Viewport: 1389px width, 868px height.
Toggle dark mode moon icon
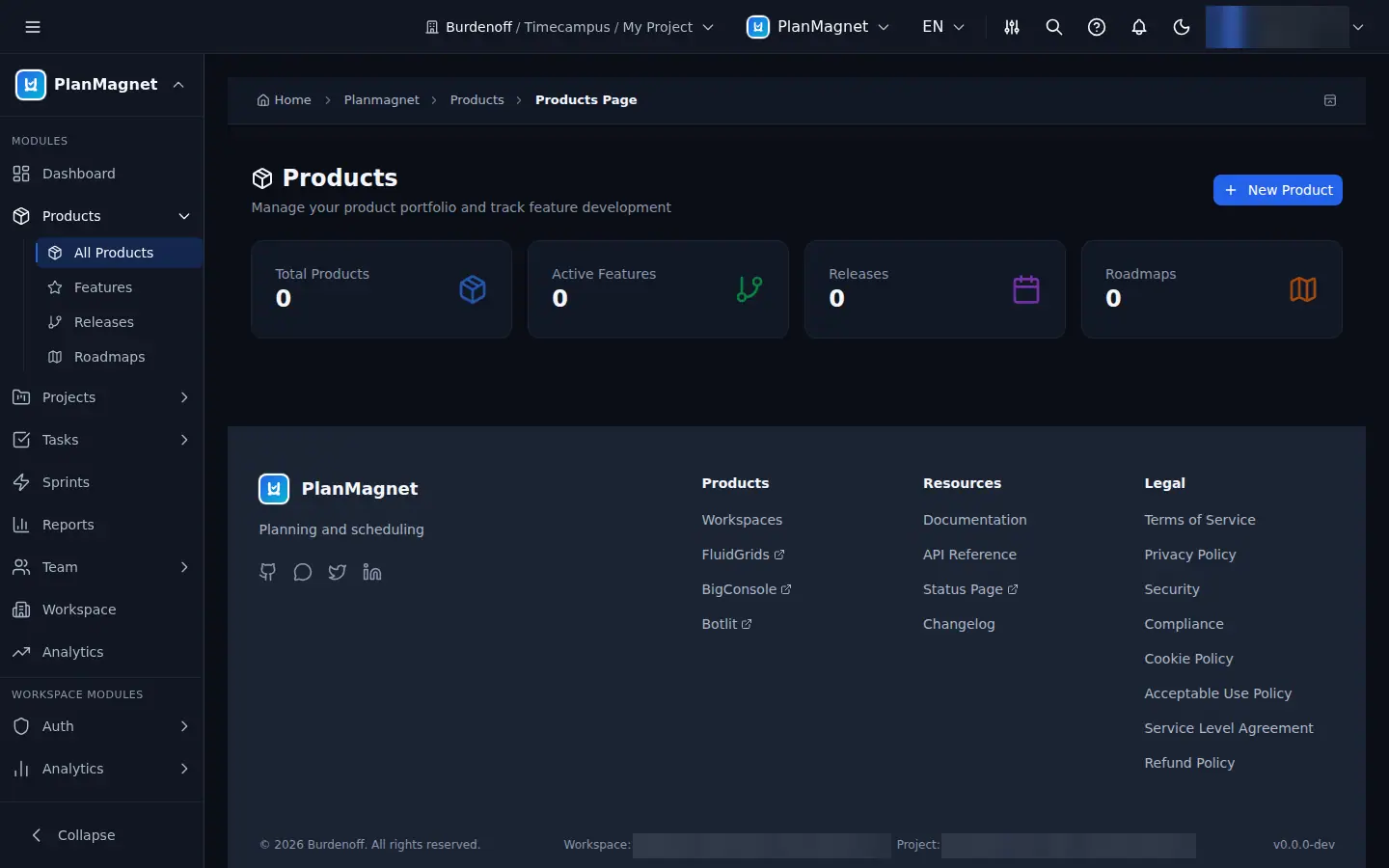point(1182,27)
